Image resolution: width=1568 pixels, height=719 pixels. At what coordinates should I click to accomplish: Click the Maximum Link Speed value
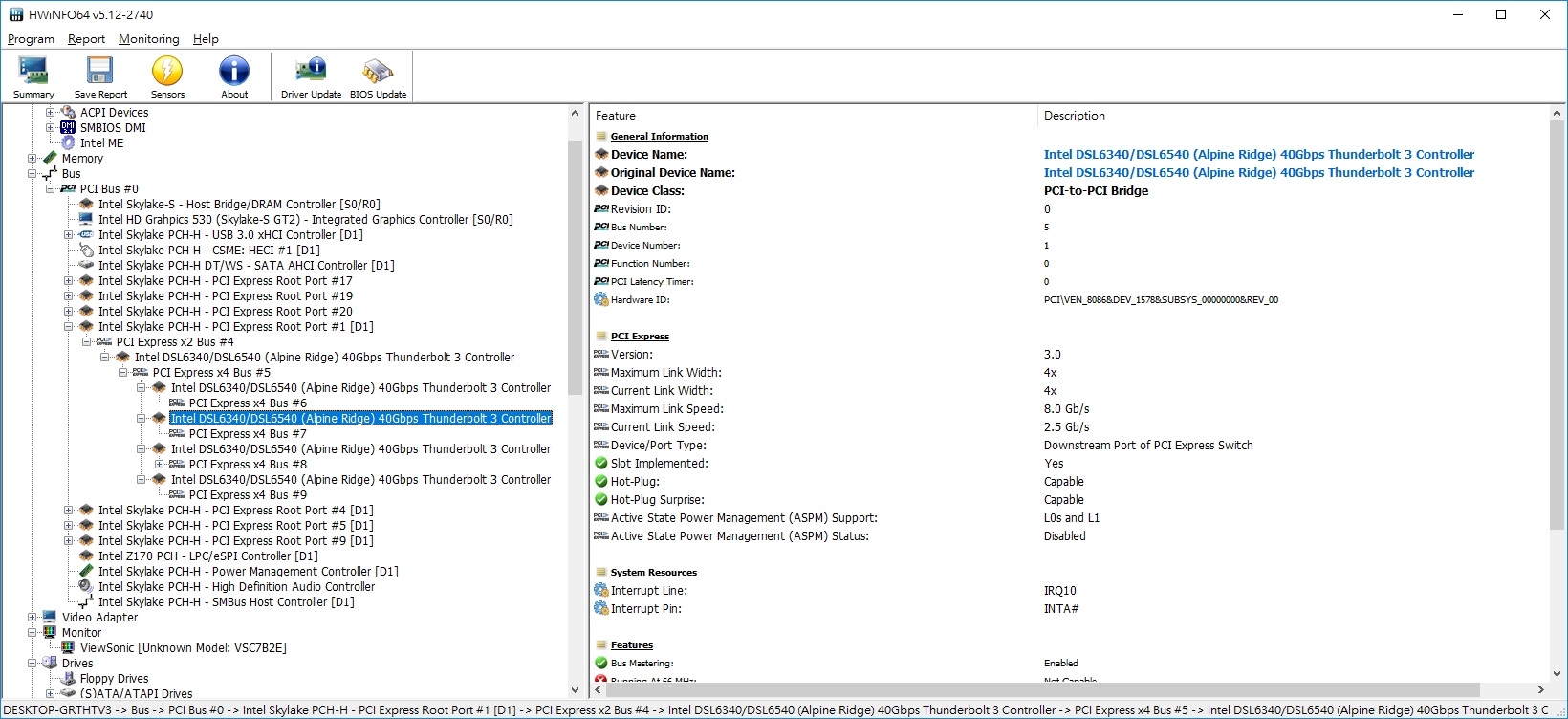[1066, 408]
